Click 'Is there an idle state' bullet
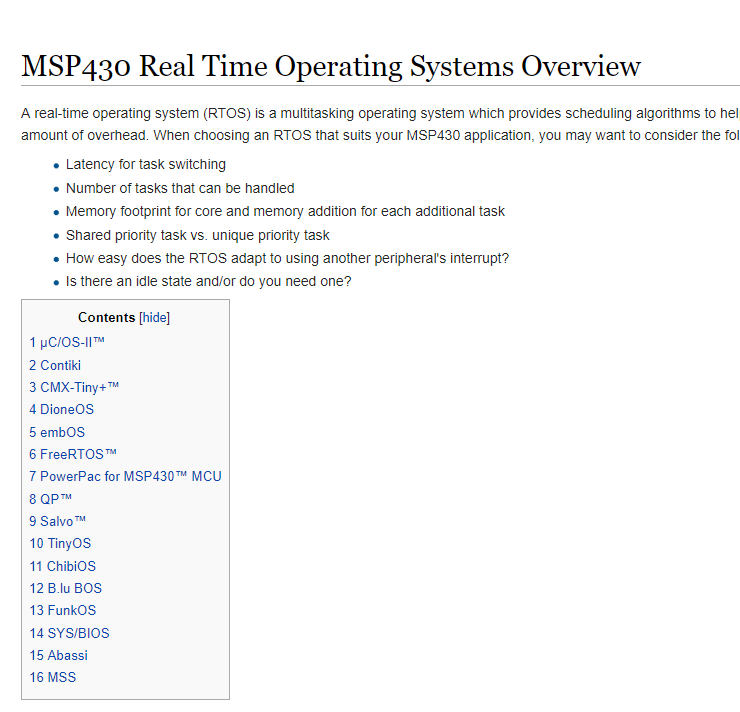Image resolution: width=740 pixels, height=712 pixels. 208,281
